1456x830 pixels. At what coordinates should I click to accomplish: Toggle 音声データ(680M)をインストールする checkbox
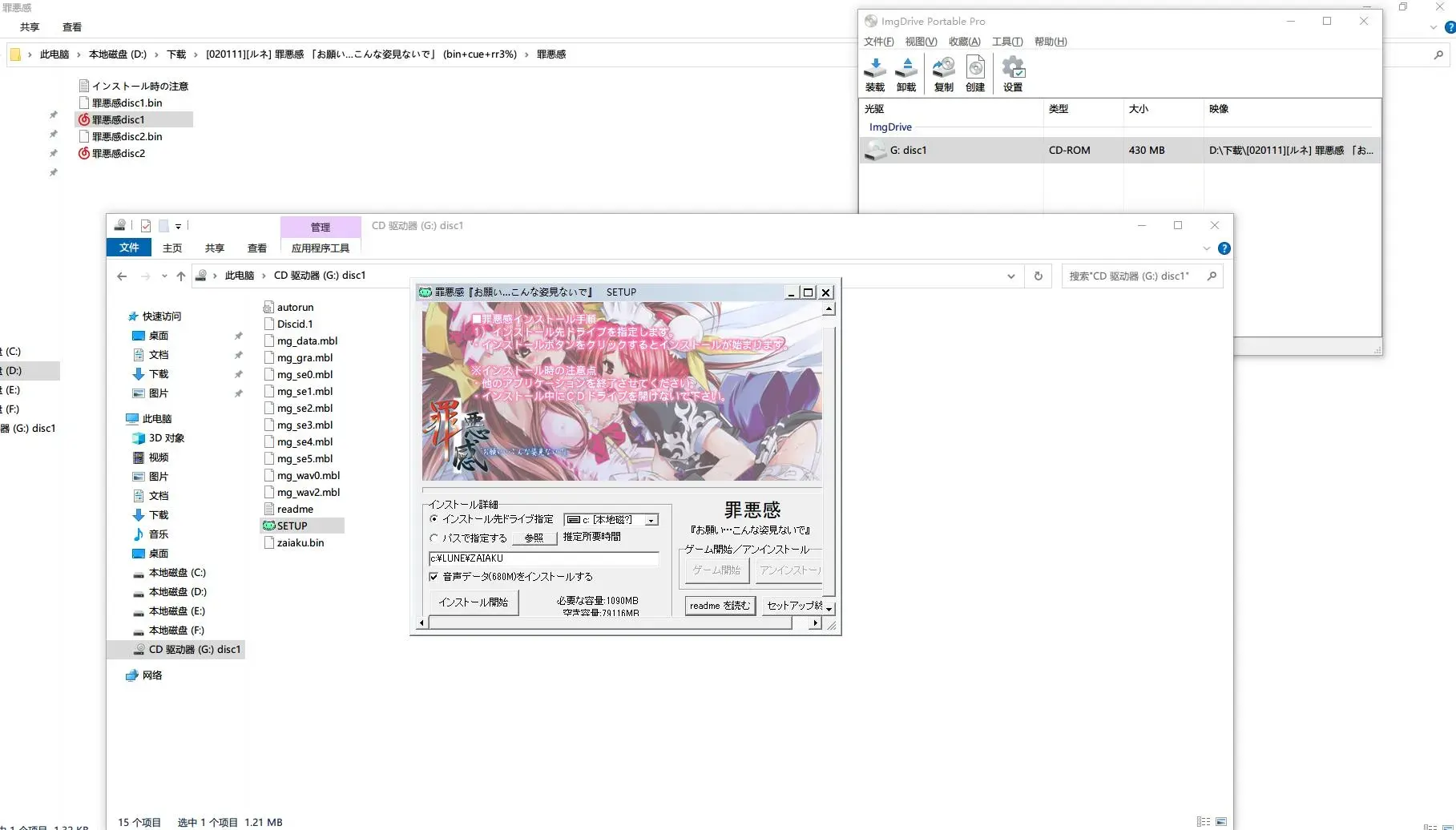[434, 577]
